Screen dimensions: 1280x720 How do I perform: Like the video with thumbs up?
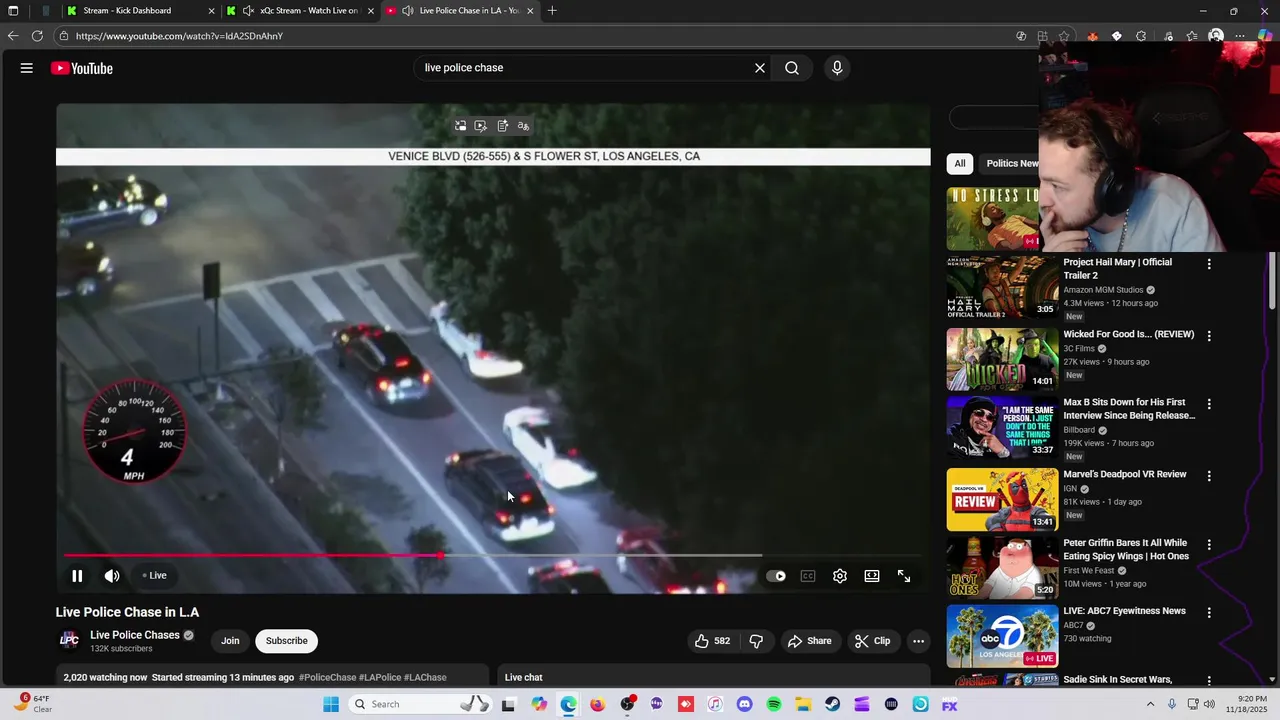pyautogui.click(x=712, y=641)
